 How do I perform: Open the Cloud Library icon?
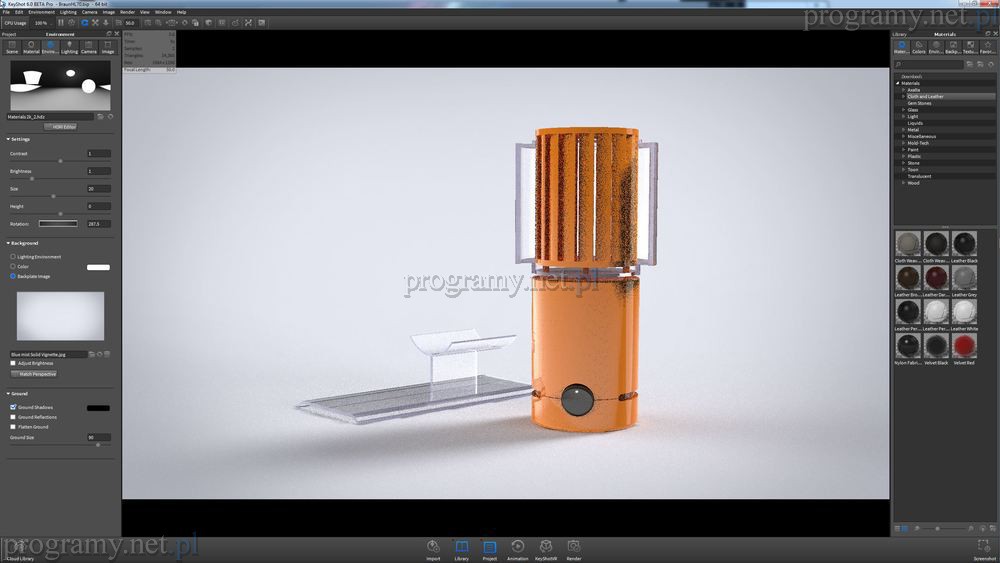click(x=19, y=547)
